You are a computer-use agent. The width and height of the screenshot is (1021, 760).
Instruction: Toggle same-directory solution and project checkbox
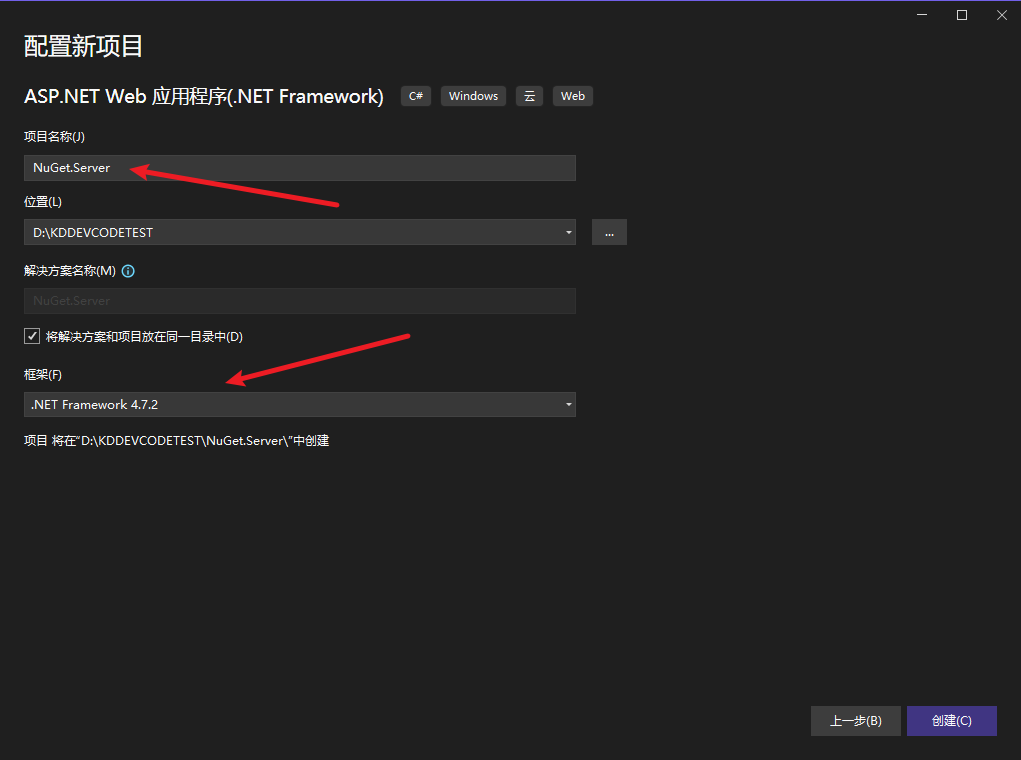click(x=32, y=336)
